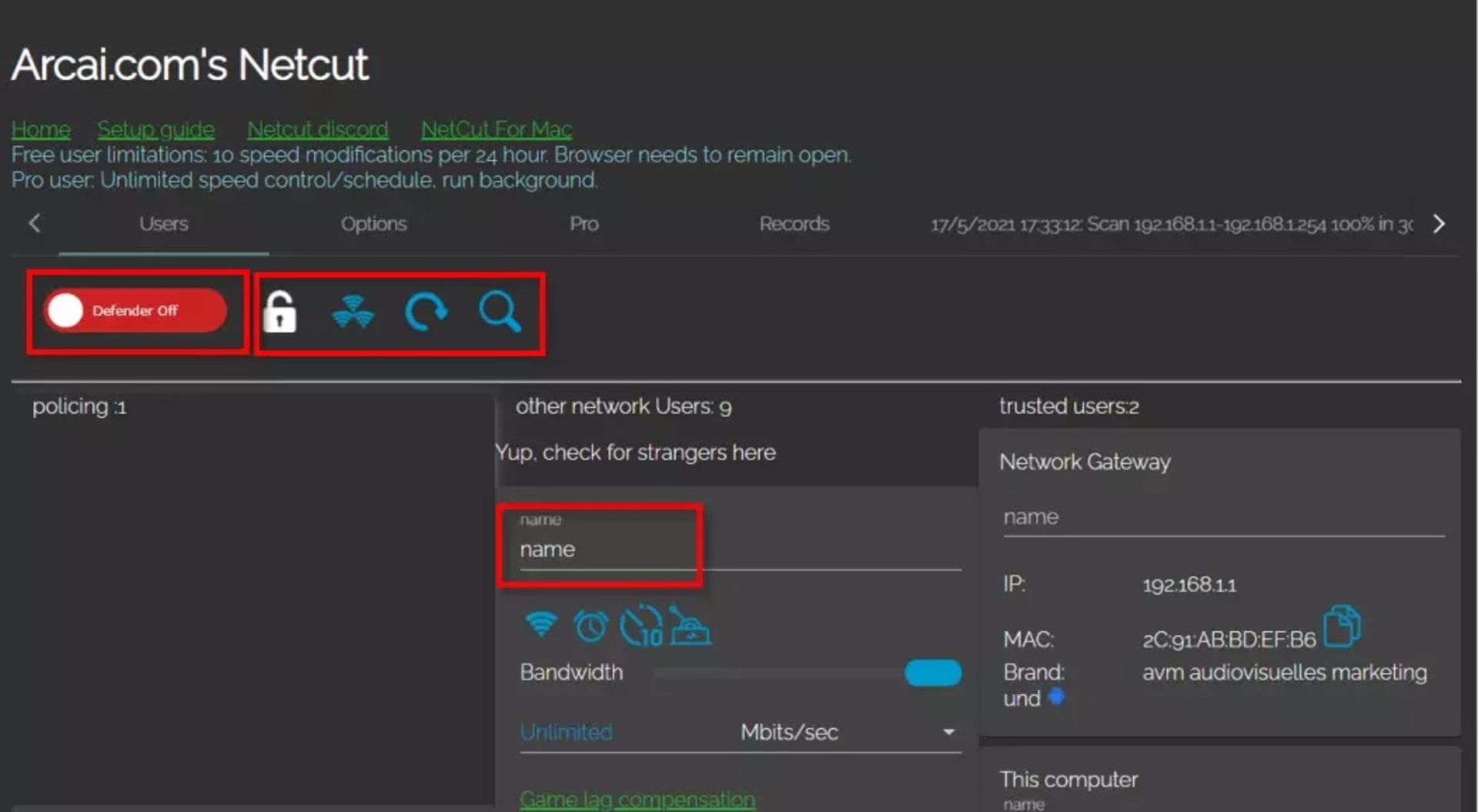This screenshot has height=812, width=1478.
Task: Move tab strip left with the chevron
Action: (x=35, y=224)
